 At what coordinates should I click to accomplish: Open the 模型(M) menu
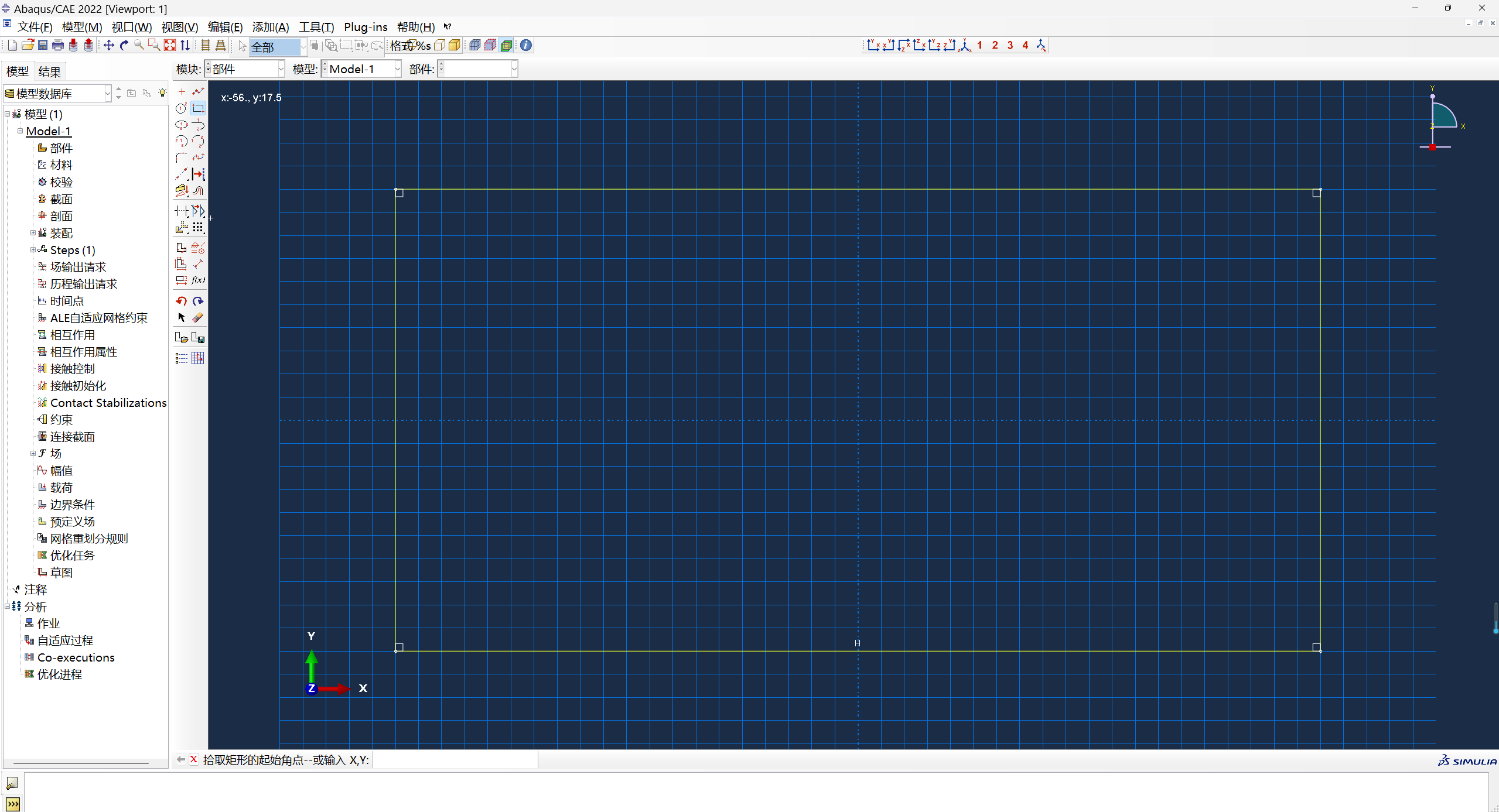(81, 27)
